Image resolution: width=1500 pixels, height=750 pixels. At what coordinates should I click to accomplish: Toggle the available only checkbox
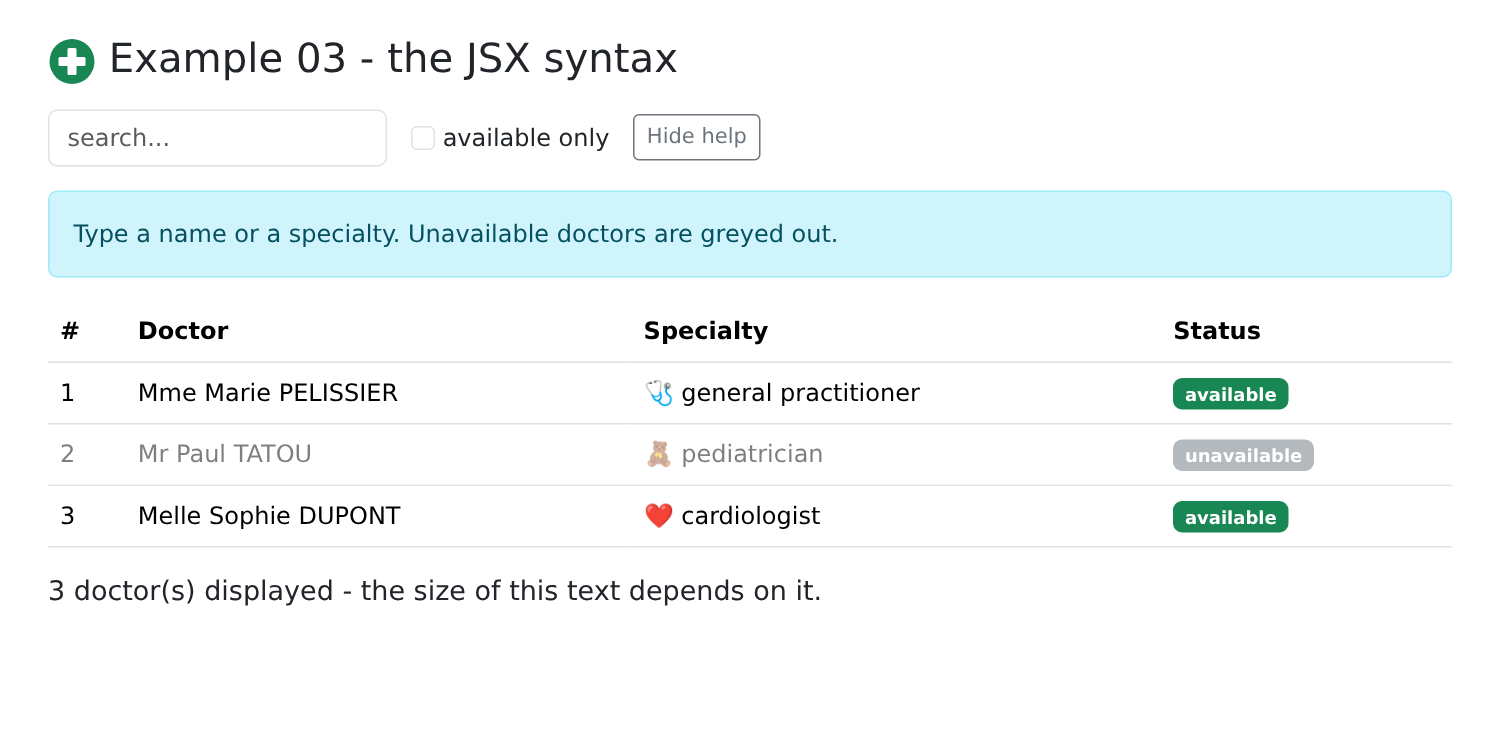[x=423, y=138]
